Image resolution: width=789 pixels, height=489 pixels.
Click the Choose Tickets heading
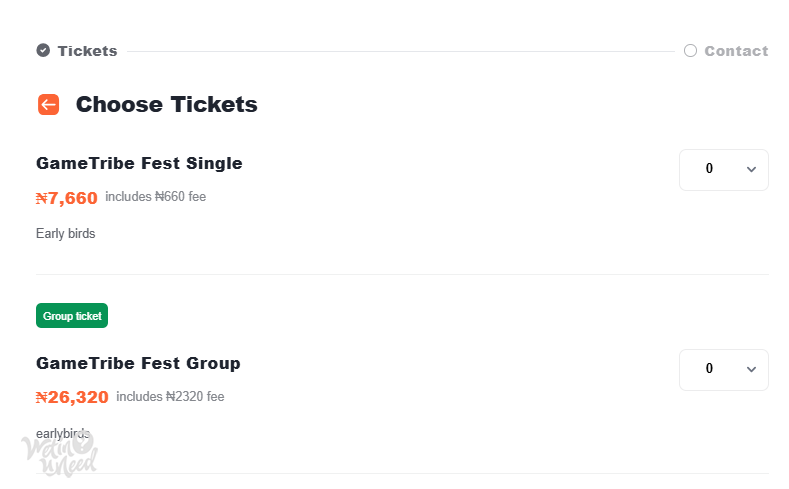click(167, 105)
